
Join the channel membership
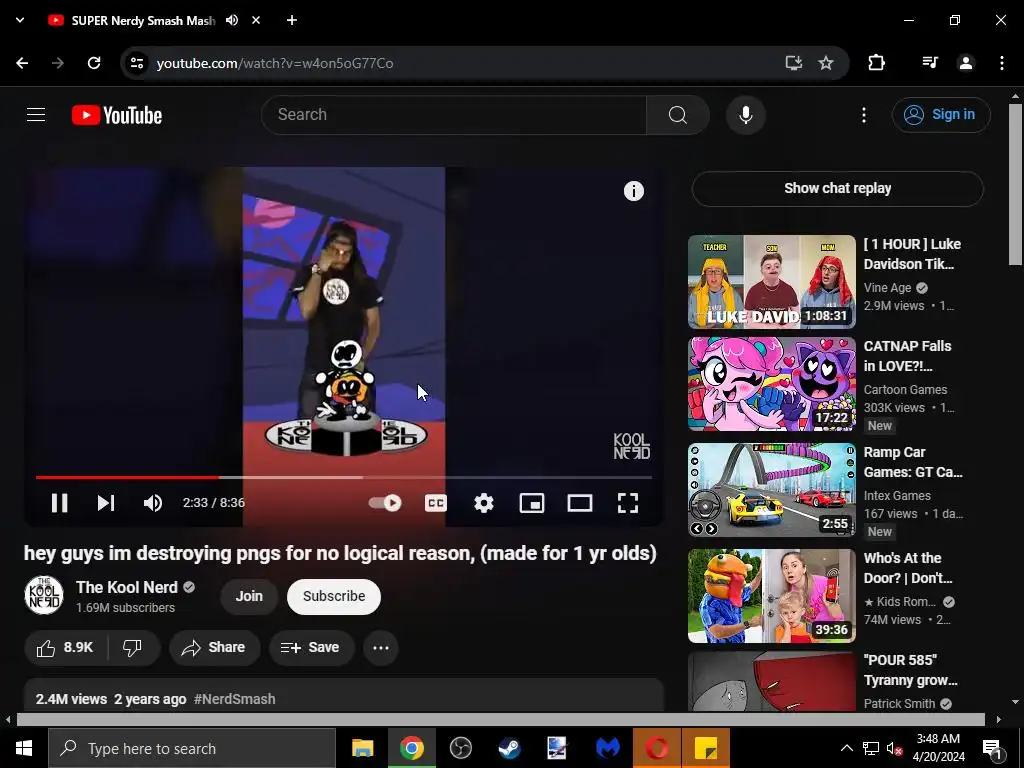point(249,596)
